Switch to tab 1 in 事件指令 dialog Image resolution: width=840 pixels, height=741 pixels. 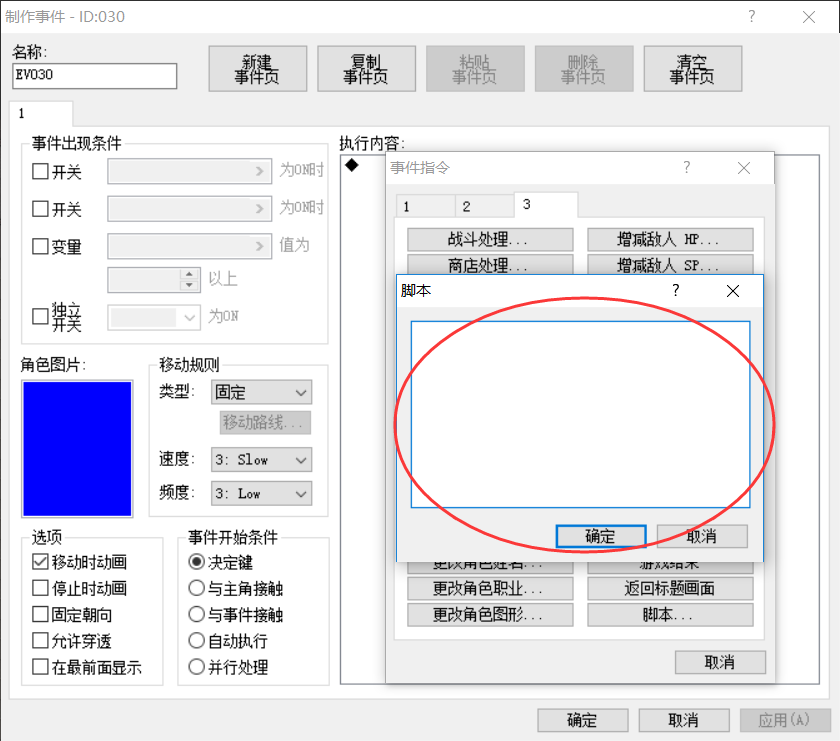(x=425, y=207)
